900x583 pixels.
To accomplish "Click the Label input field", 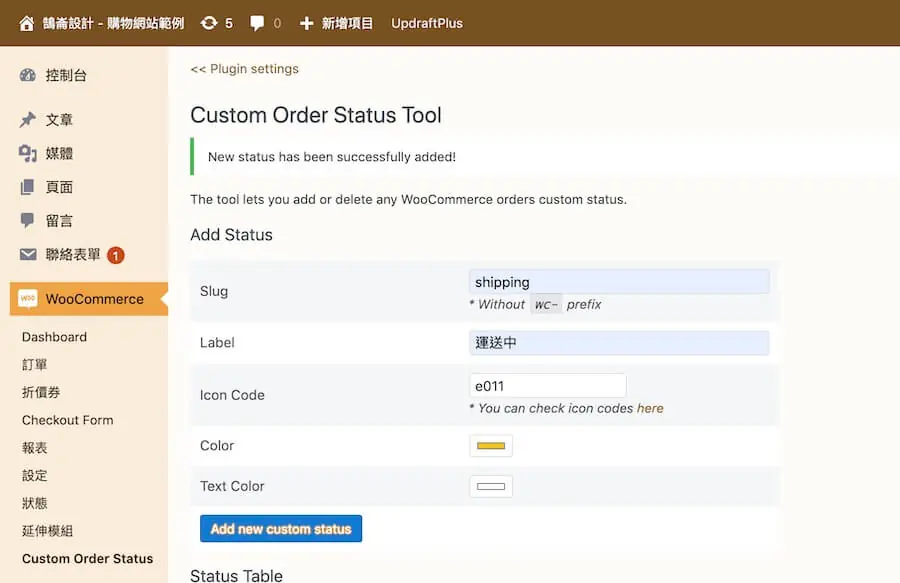I will point(619,343).
